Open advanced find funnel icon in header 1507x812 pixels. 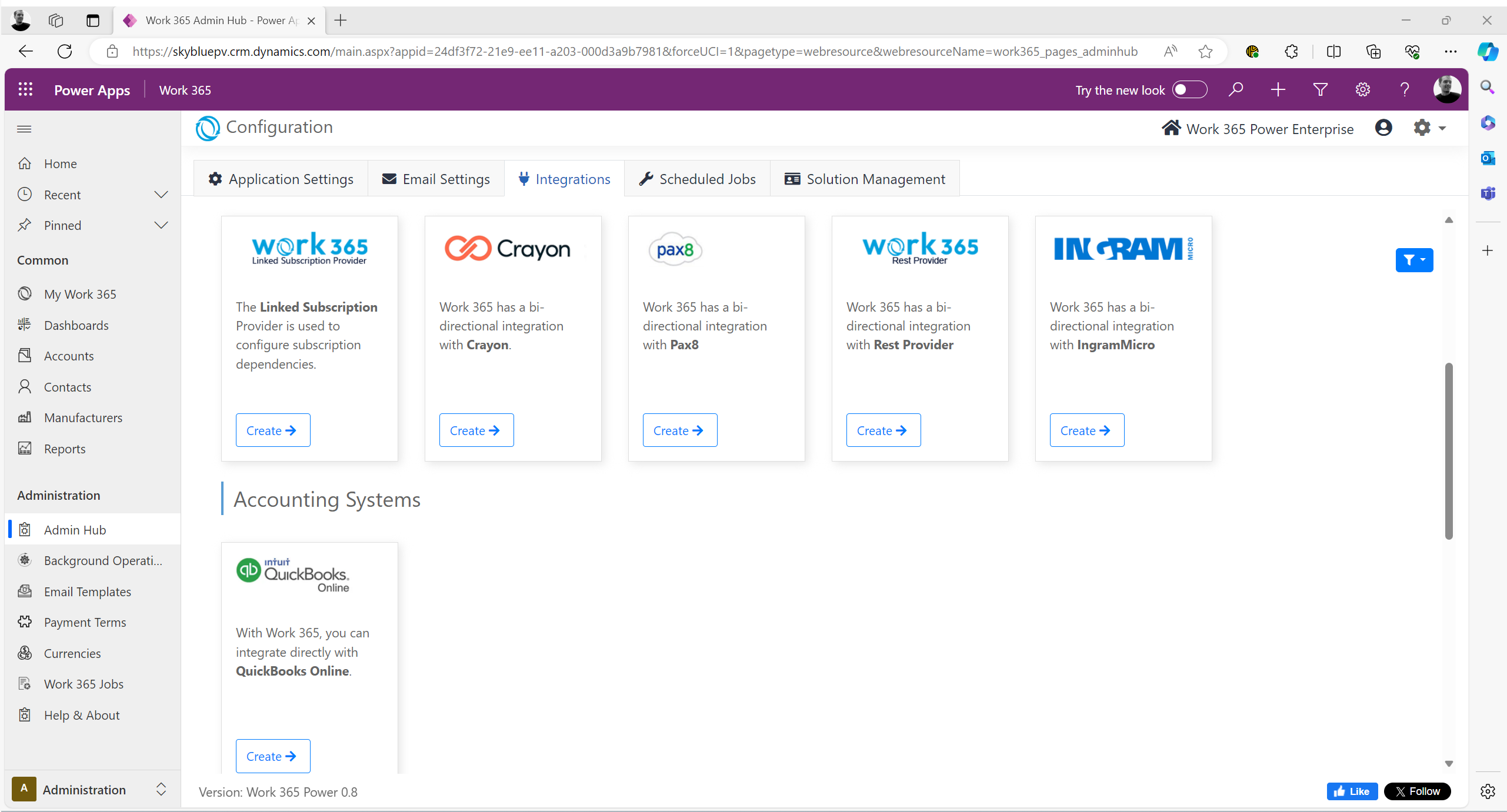[1320, 89]
